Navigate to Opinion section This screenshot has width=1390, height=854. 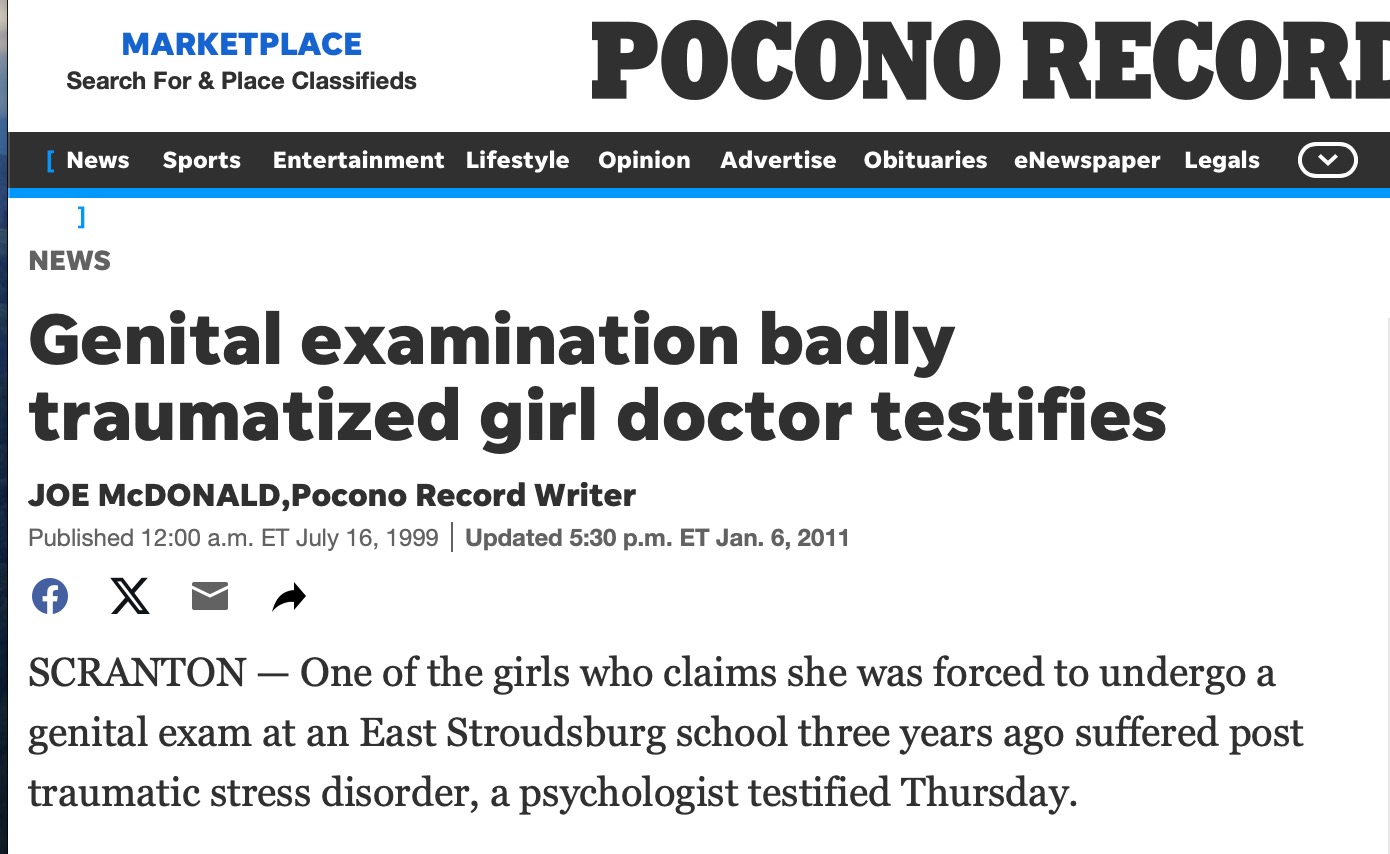coord(644,160)
